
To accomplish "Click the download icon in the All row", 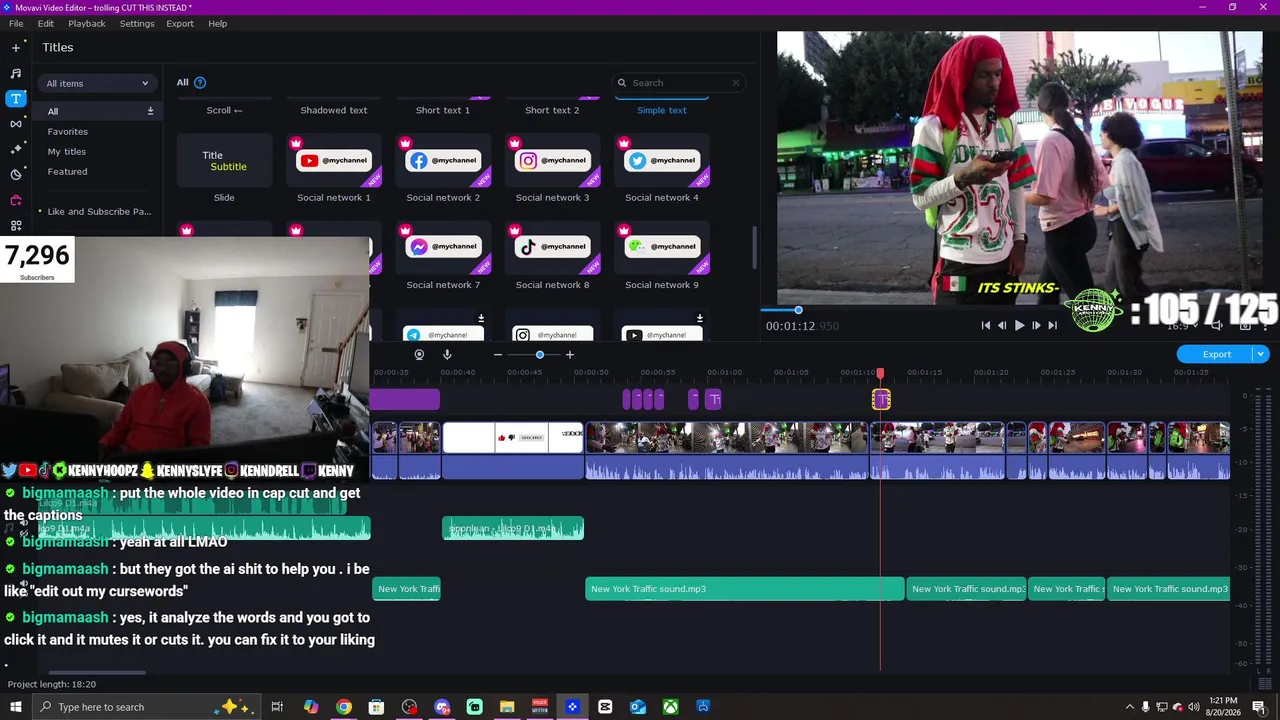I will [x=150, y=111].
